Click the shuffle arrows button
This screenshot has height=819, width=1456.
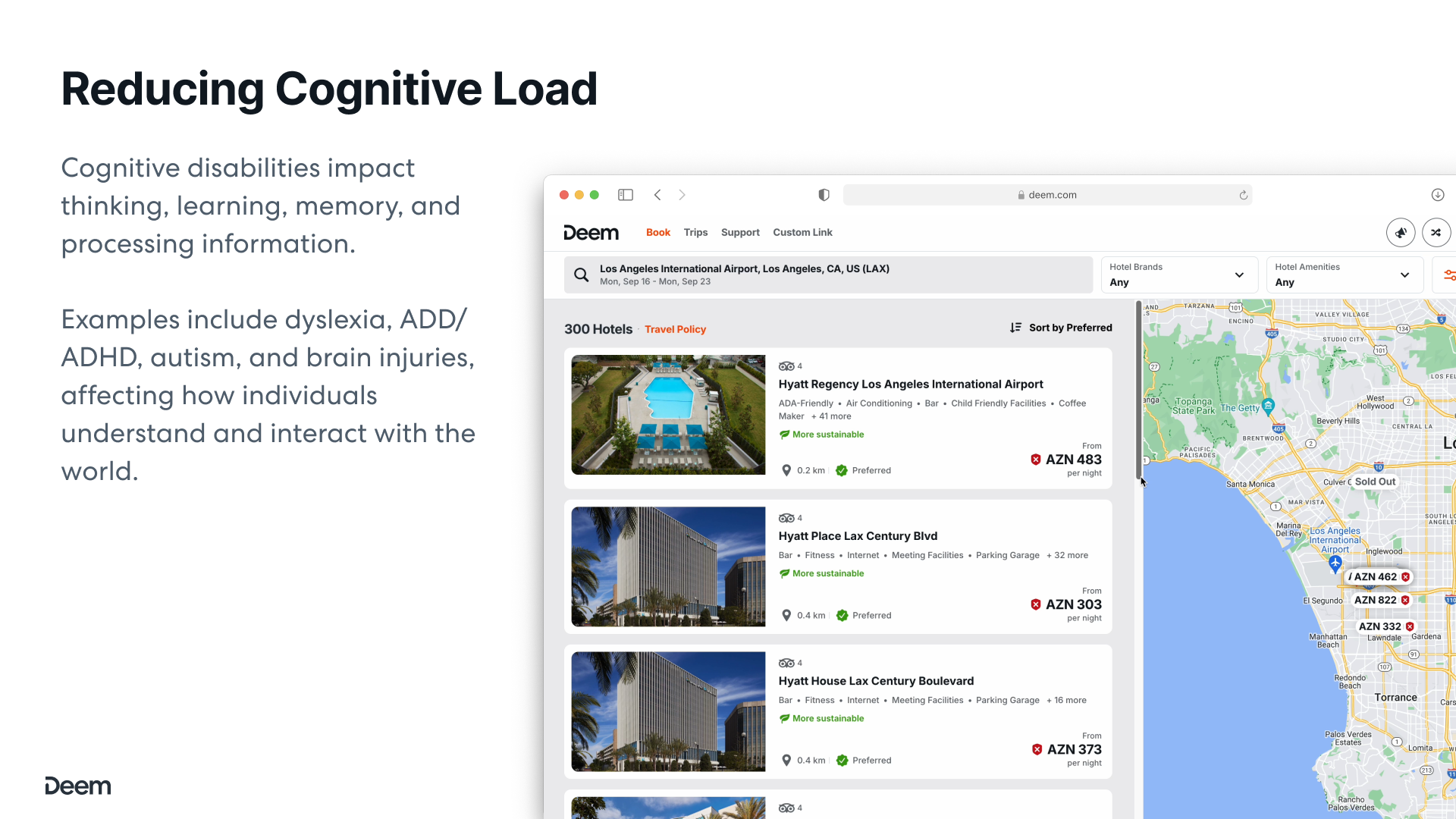pyautogui.click(x=1436, y=233)
